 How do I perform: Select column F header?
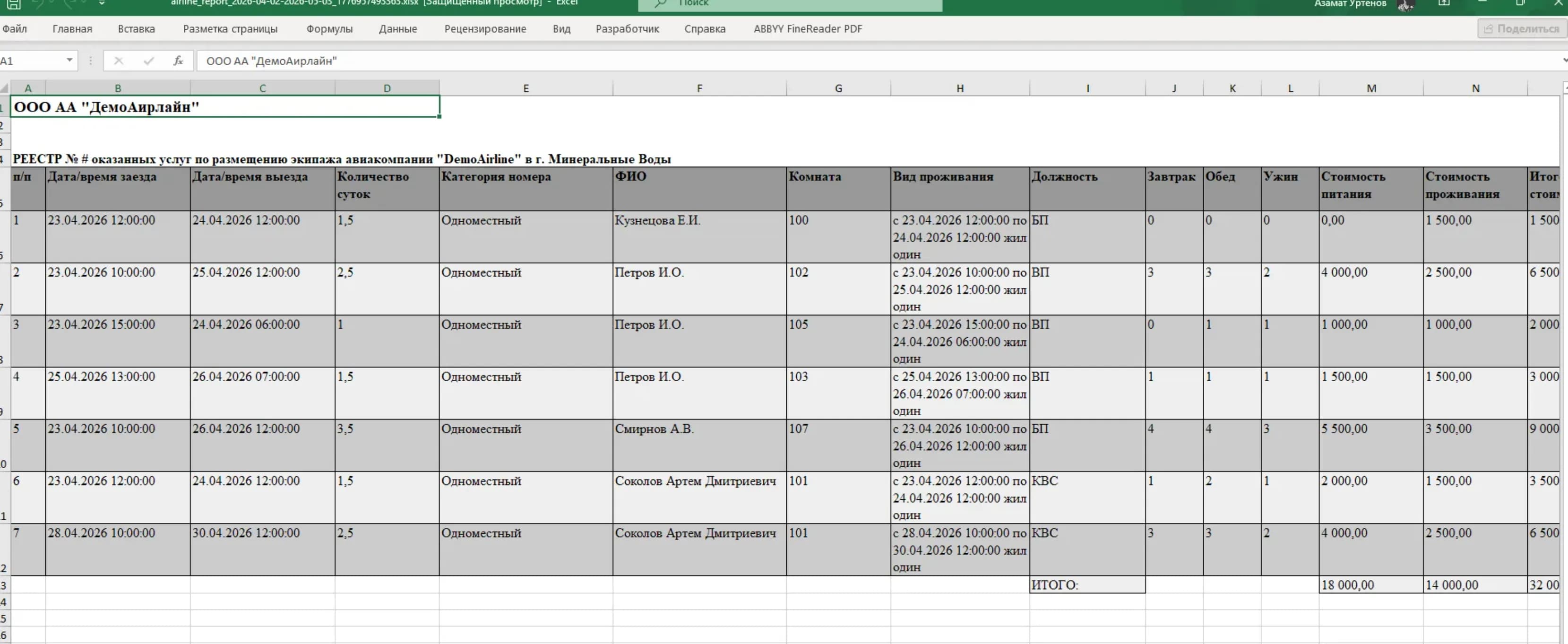coord(699,88)
